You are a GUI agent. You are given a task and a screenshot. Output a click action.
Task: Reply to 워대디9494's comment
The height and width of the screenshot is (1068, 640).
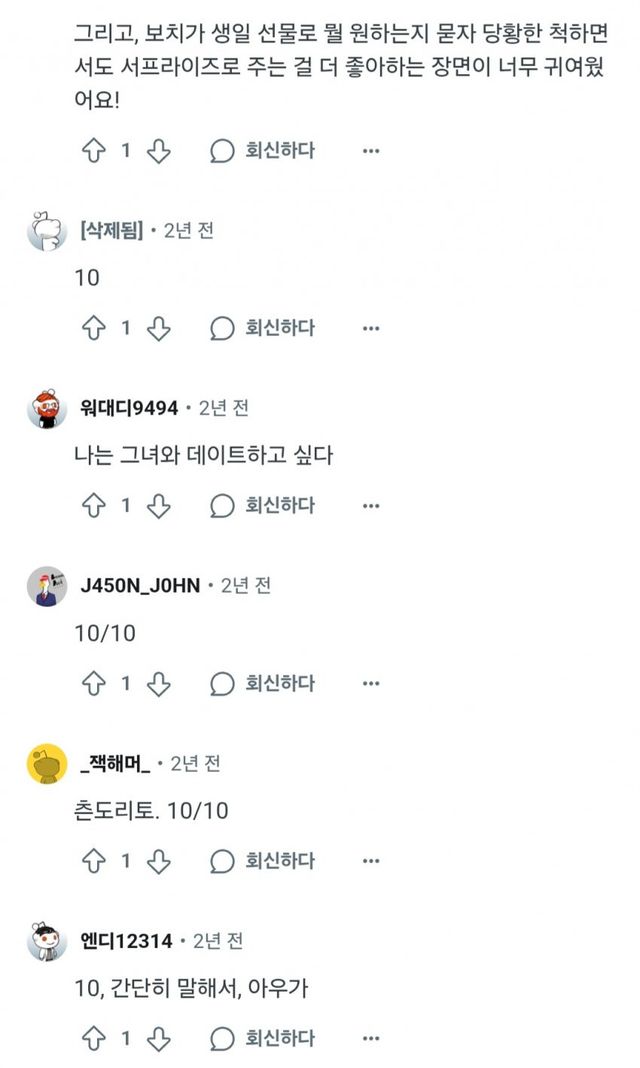(x=263, y=506)
